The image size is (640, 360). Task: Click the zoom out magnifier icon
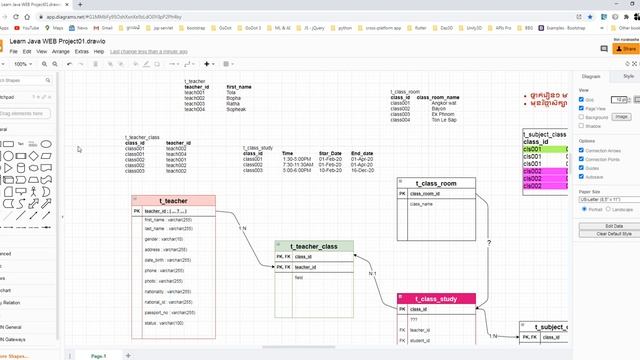click(55, 64)
